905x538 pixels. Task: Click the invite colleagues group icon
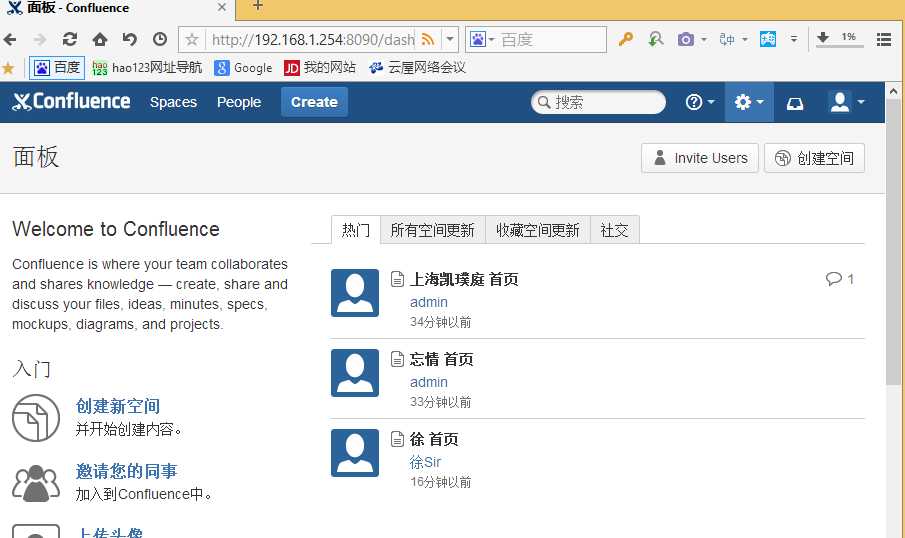click(x=36, y=482)
